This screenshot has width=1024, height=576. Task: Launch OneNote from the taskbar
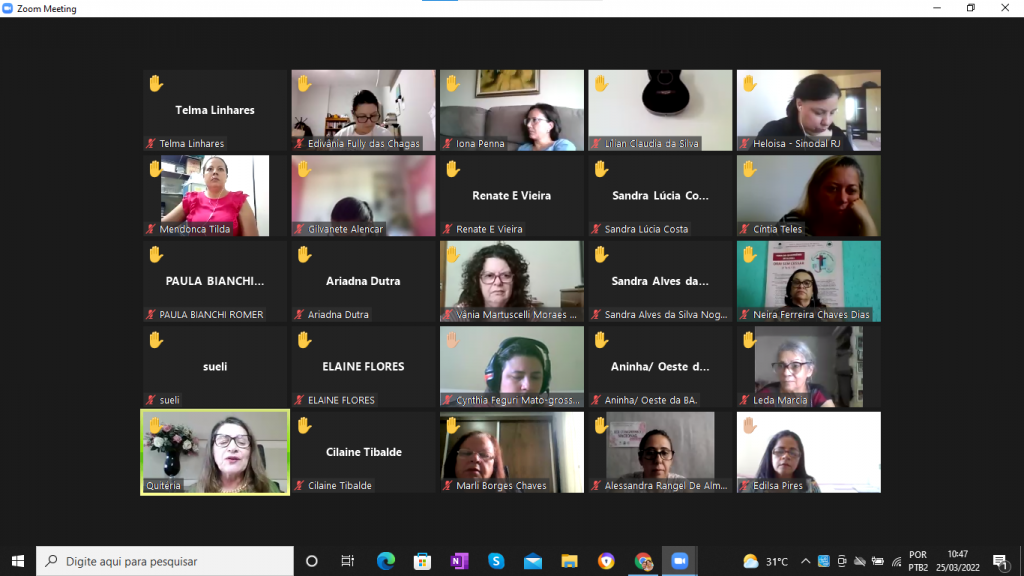[459, 561]
